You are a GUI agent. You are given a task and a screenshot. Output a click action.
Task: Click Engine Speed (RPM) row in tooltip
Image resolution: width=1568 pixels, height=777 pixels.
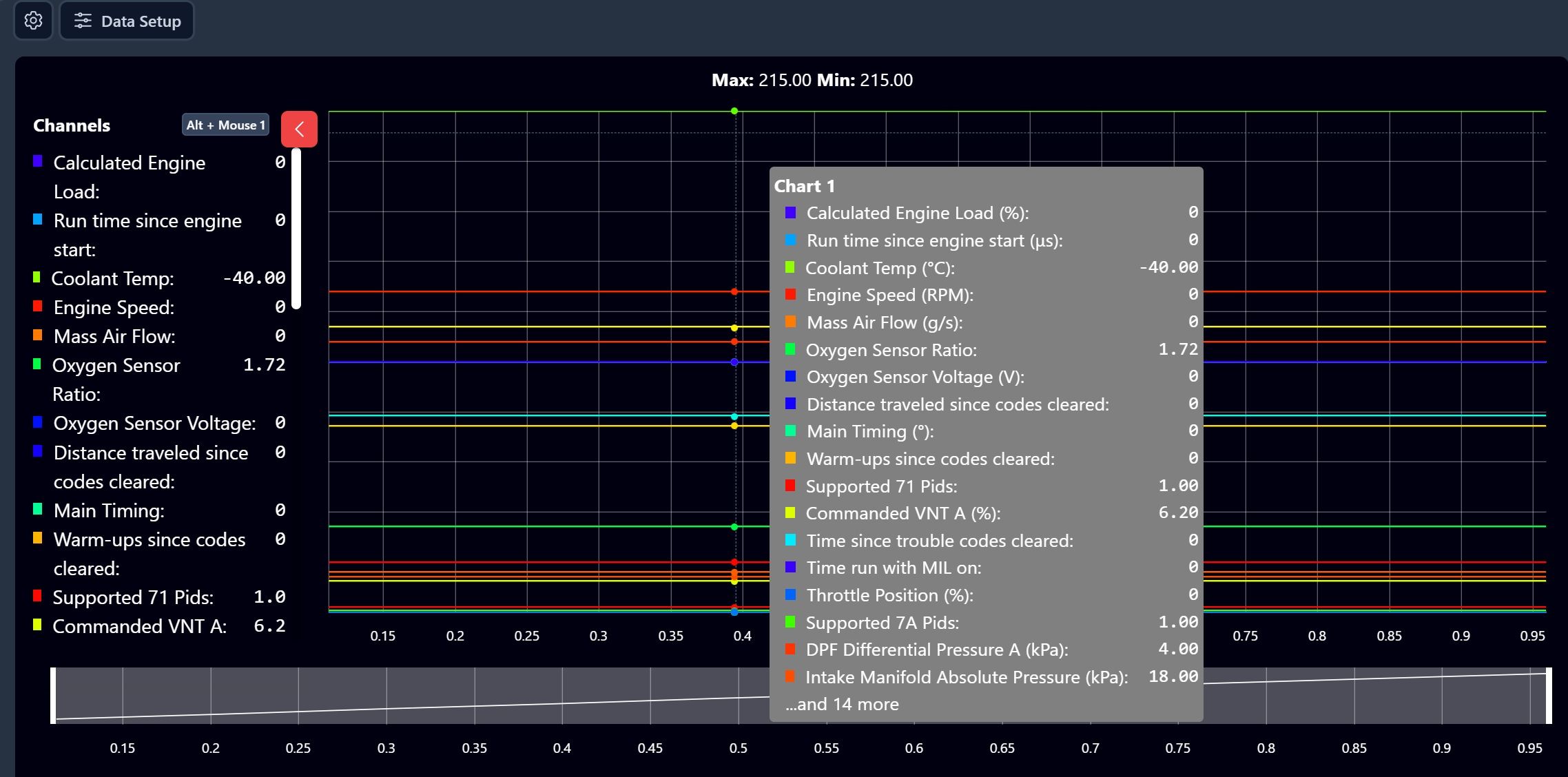pos(991,295)
